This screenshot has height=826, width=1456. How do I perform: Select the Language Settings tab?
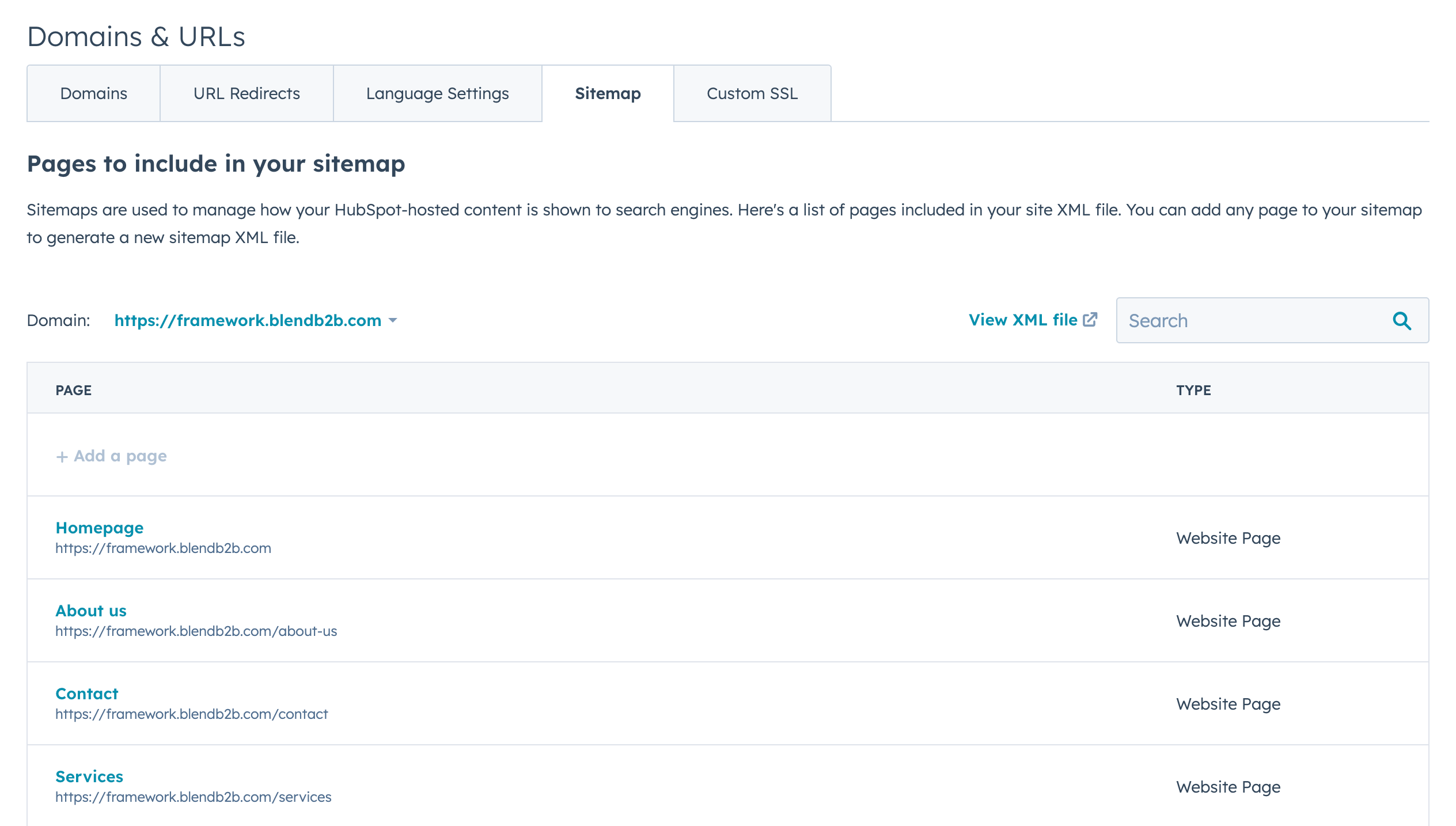[x=437, y=93]
